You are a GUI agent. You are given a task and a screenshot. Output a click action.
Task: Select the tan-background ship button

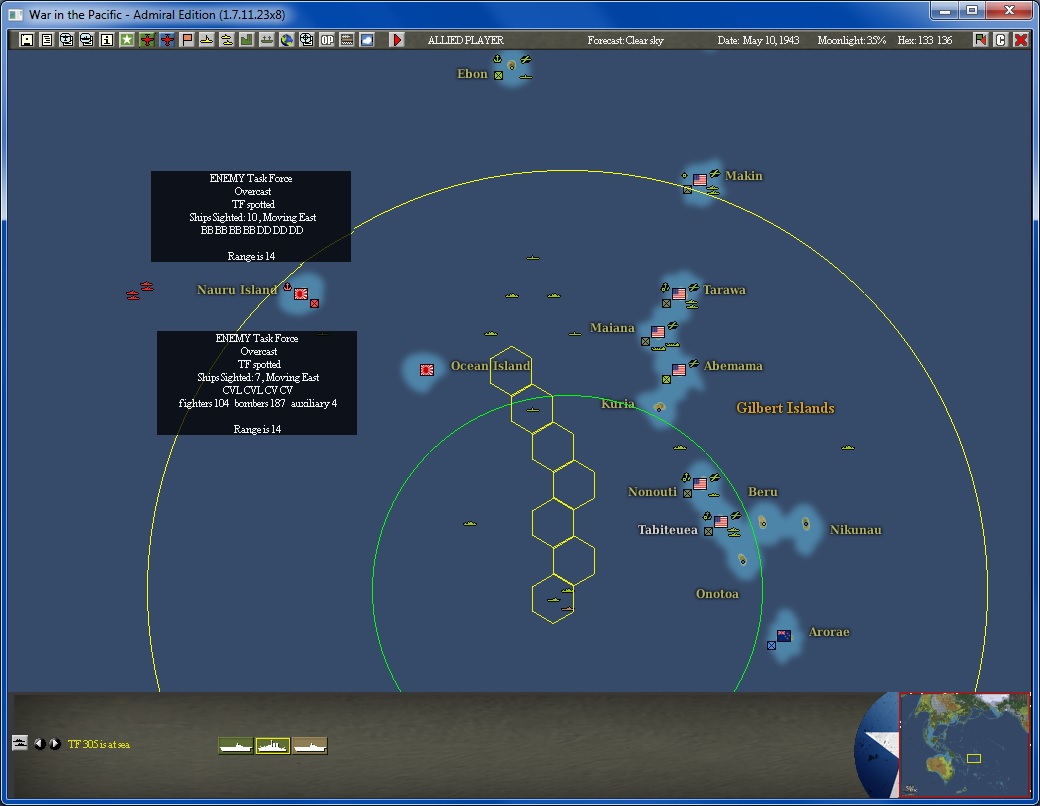tap(310, 746)
